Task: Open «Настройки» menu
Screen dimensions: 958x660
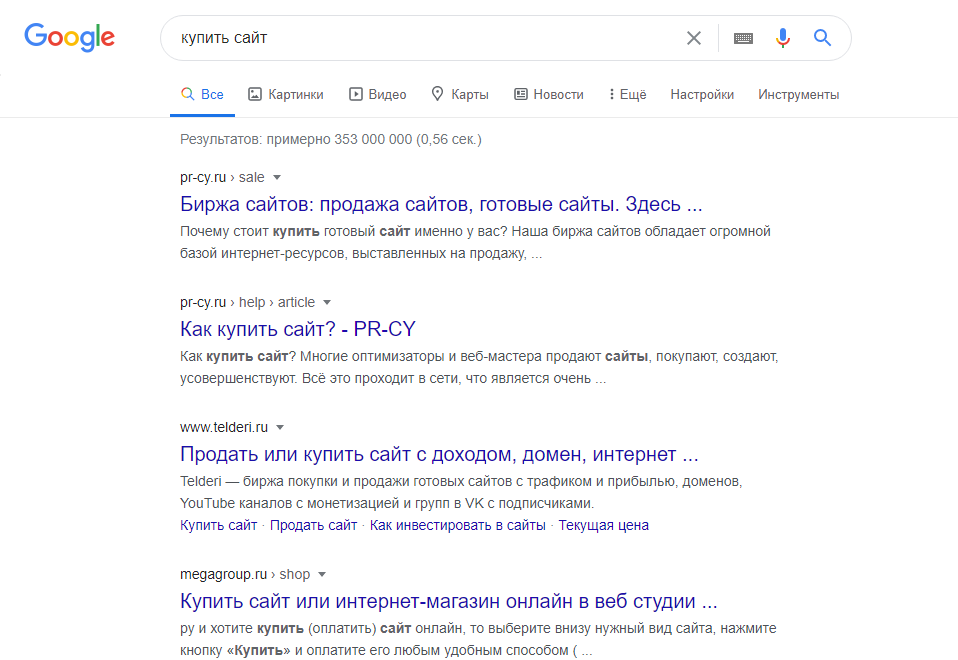Action: [702, 95]
